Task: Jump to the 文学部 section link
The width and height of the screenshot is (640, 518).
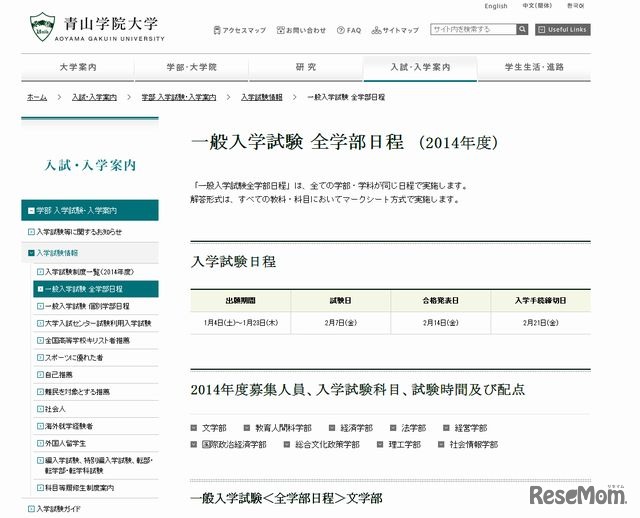Action: [214, 428]
